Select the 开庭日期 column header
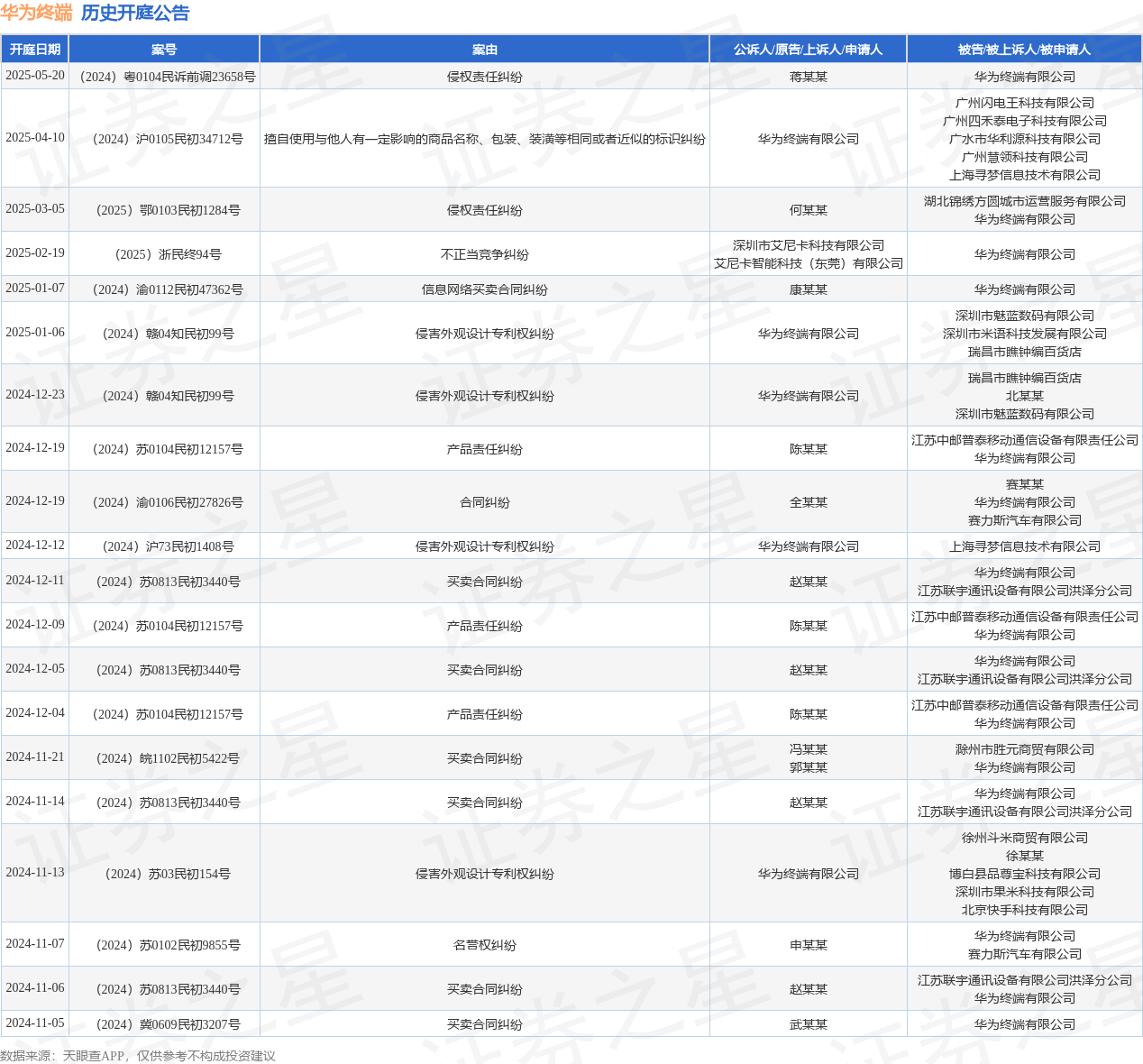The width and height of the screenshot is (1143, 1064). 35,50
